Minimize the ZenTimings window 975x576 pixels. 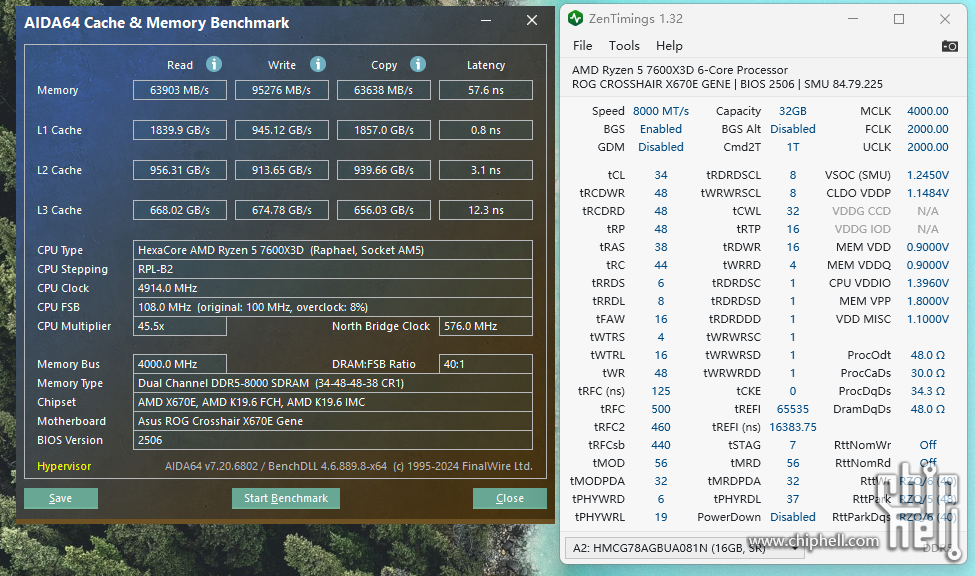click(x=853, y=19)
